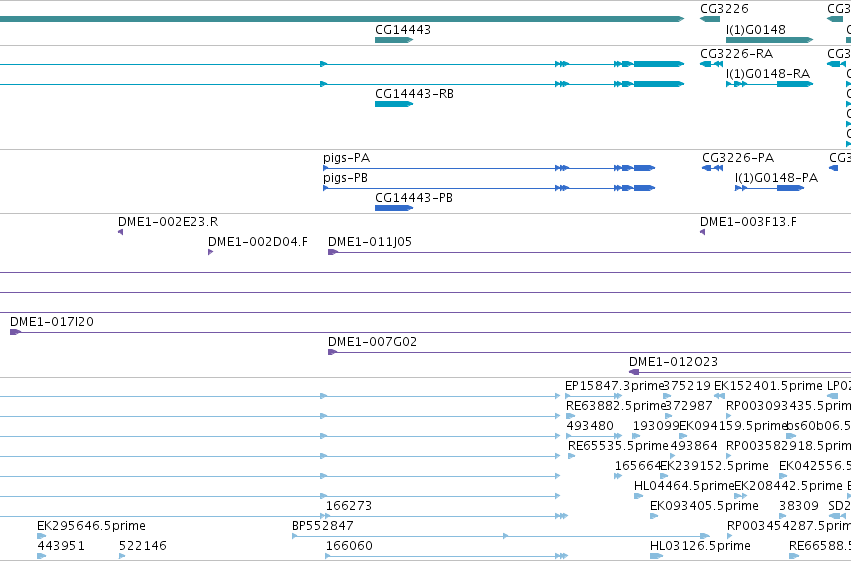Click the DME1-002D04.F clone marker

pyautogui.click(x=211, y=252)
